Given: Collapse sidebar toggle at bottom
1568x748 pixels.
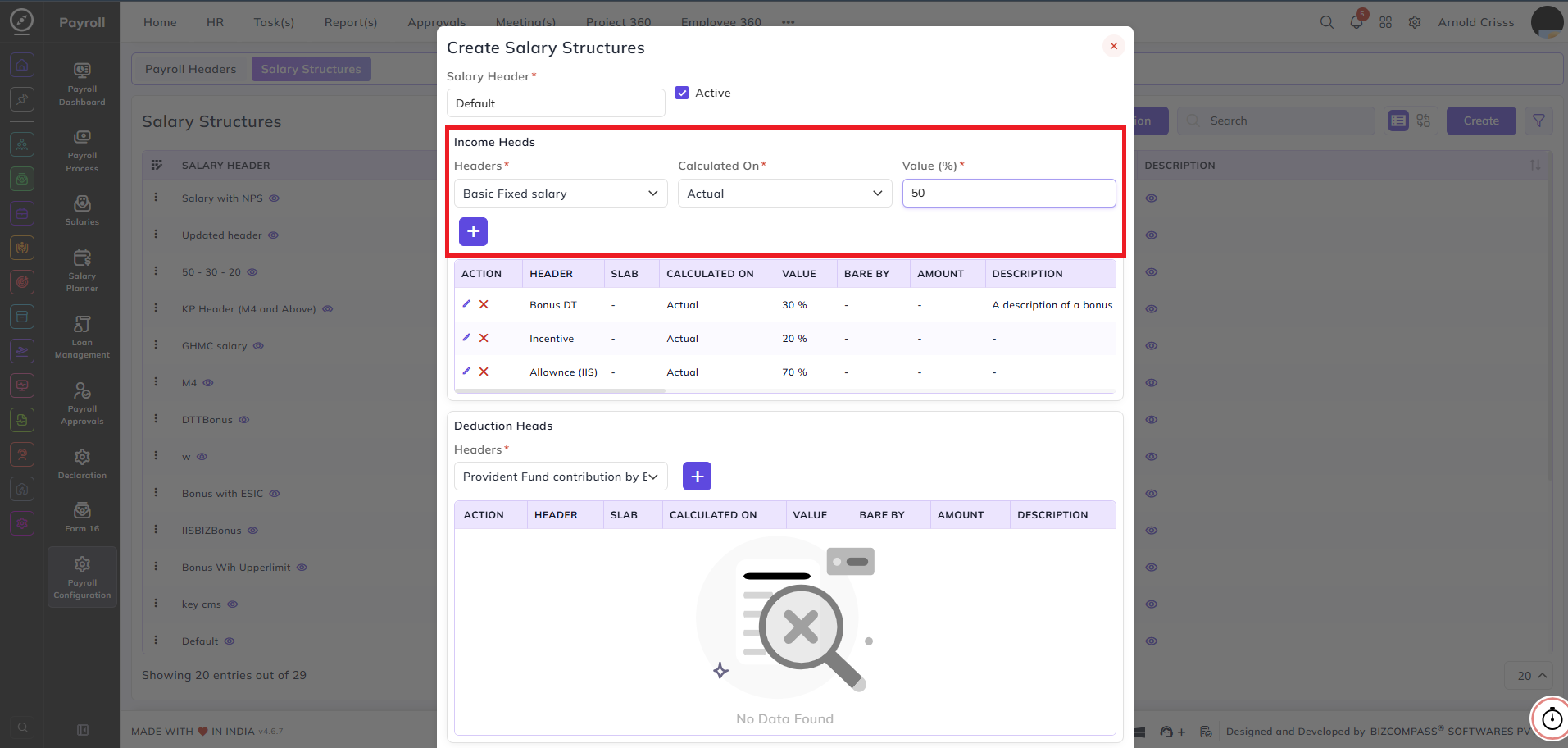Looking at the screenshot, I should pos(83,729).
